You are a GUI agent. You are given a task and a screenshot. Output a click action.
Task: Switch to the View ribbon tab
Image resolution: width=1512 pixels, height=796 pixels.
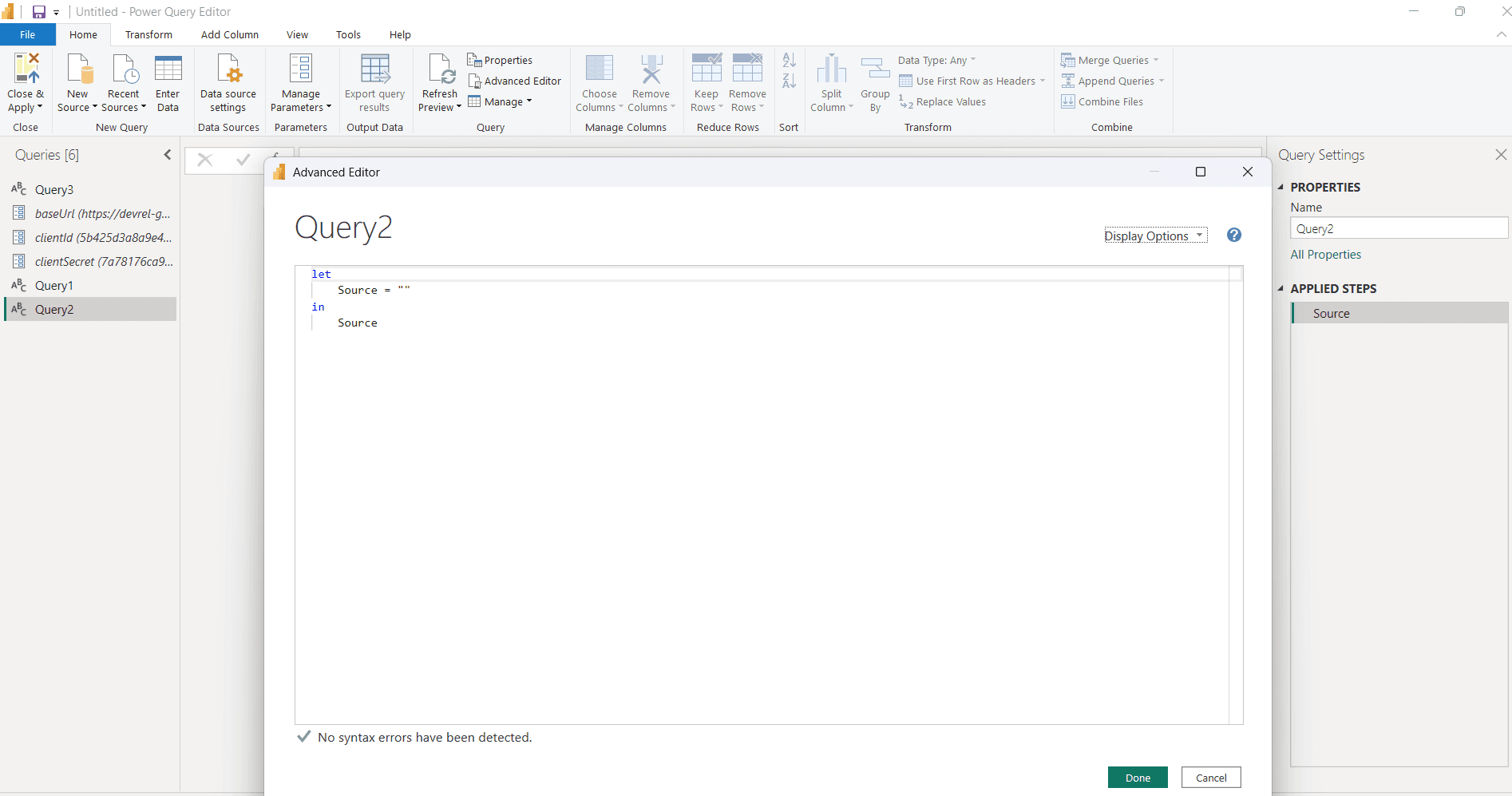[x=297, y=34]
